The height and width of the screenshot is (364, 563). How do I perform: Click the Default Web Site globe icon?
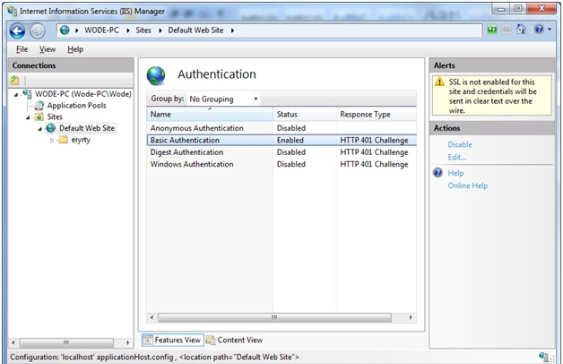click(x=51, y=128)
